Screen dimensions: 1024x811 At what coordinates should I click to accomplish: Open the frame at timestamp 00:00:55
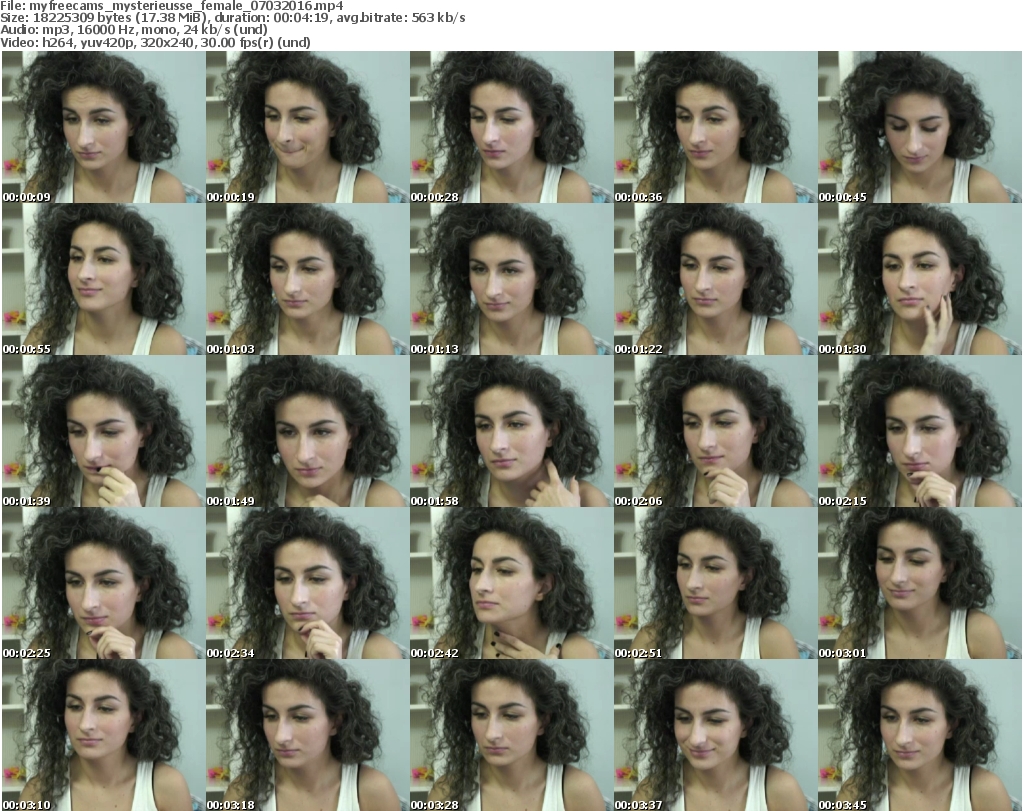103,279
